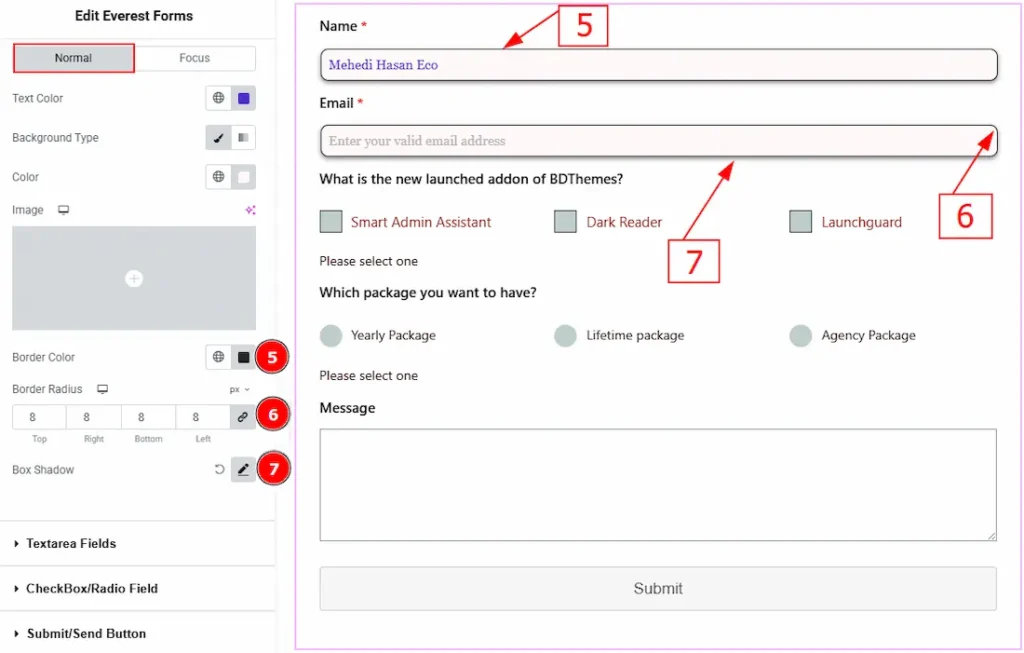Click the Border Color global globe icon
This screenshot has height=653, width=1024.
point(218,357)
